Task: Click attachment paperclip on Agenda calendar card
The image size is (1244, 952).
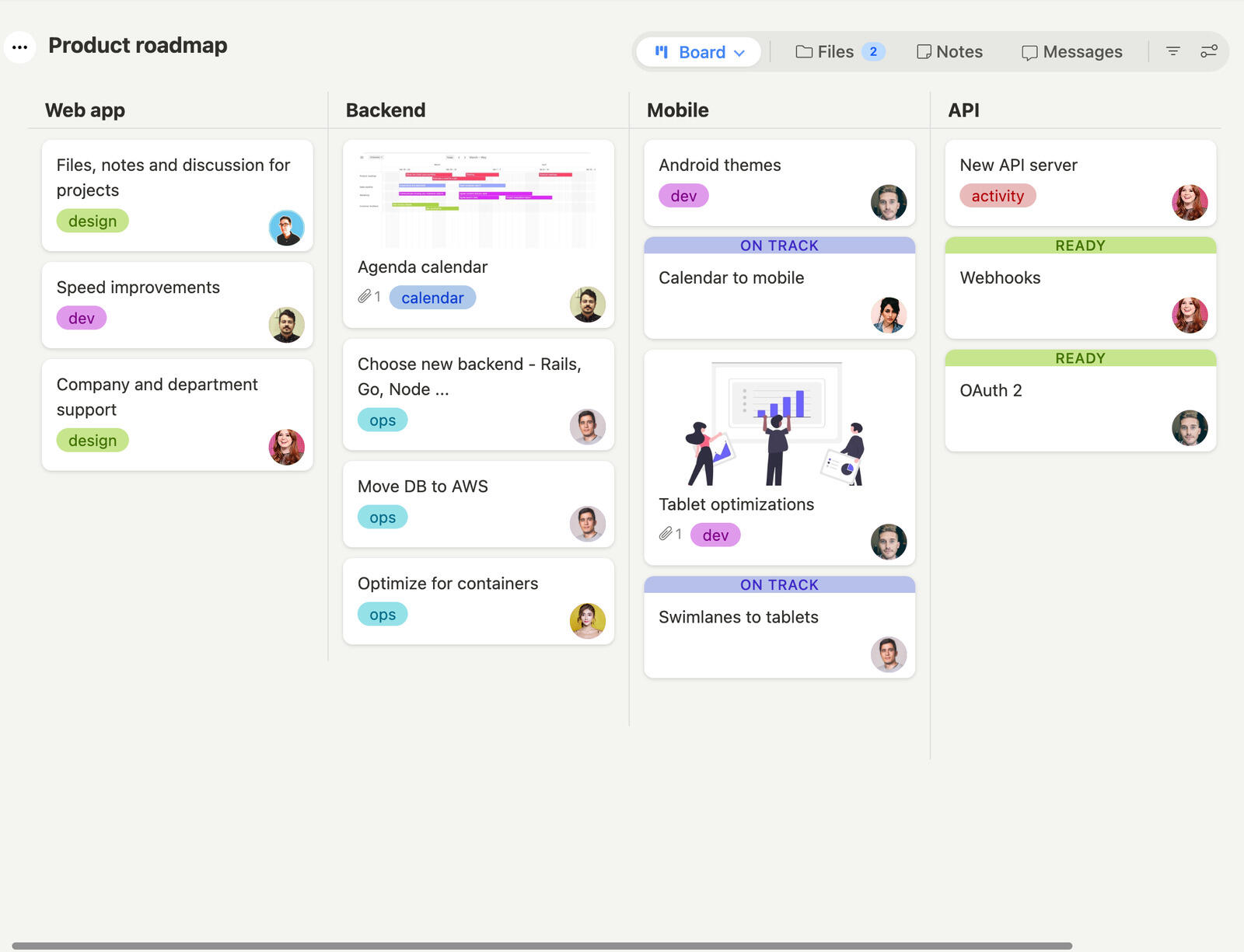Action: [x=364, y=296]
